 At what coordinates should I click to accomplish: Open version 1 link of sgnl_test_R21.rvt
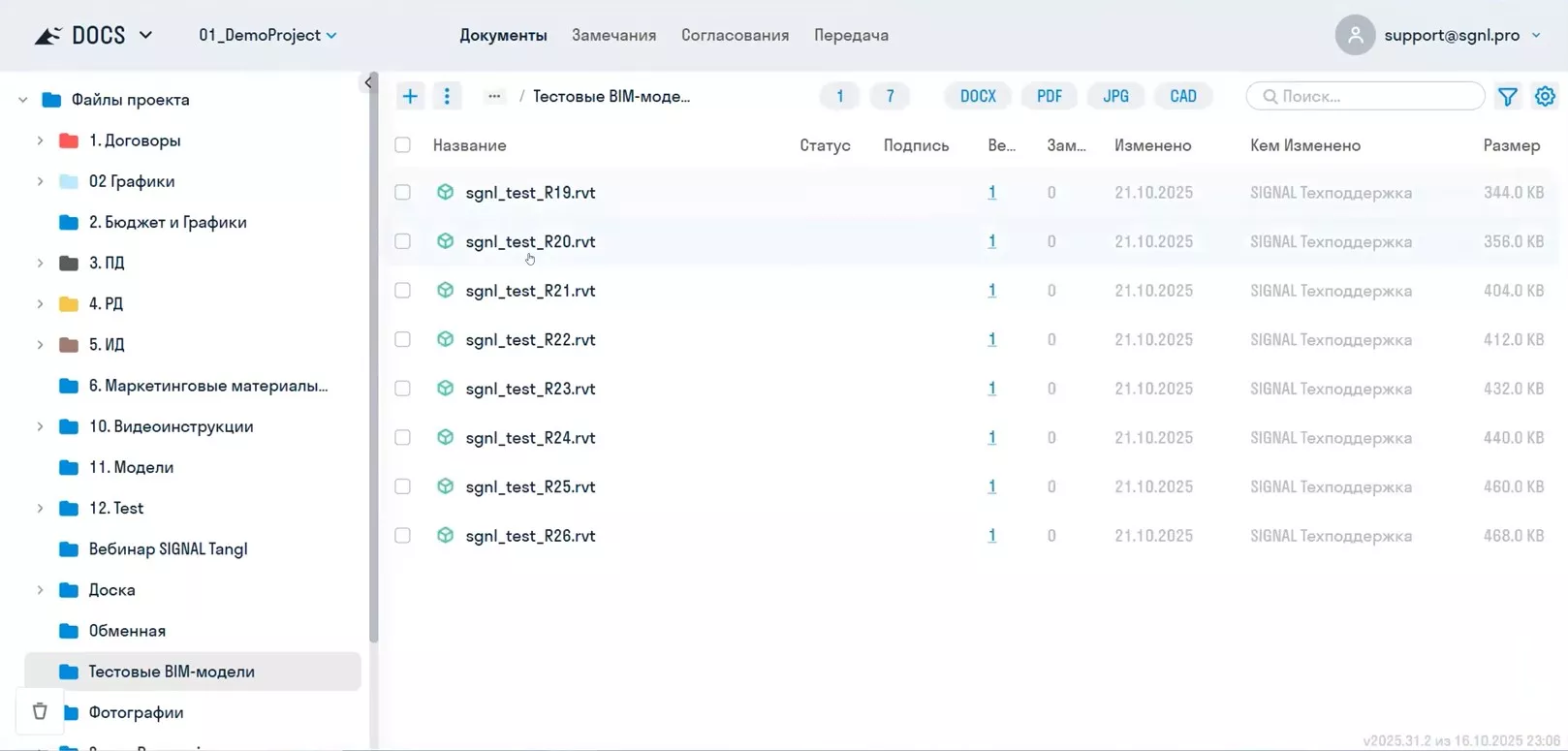[991, 291]
